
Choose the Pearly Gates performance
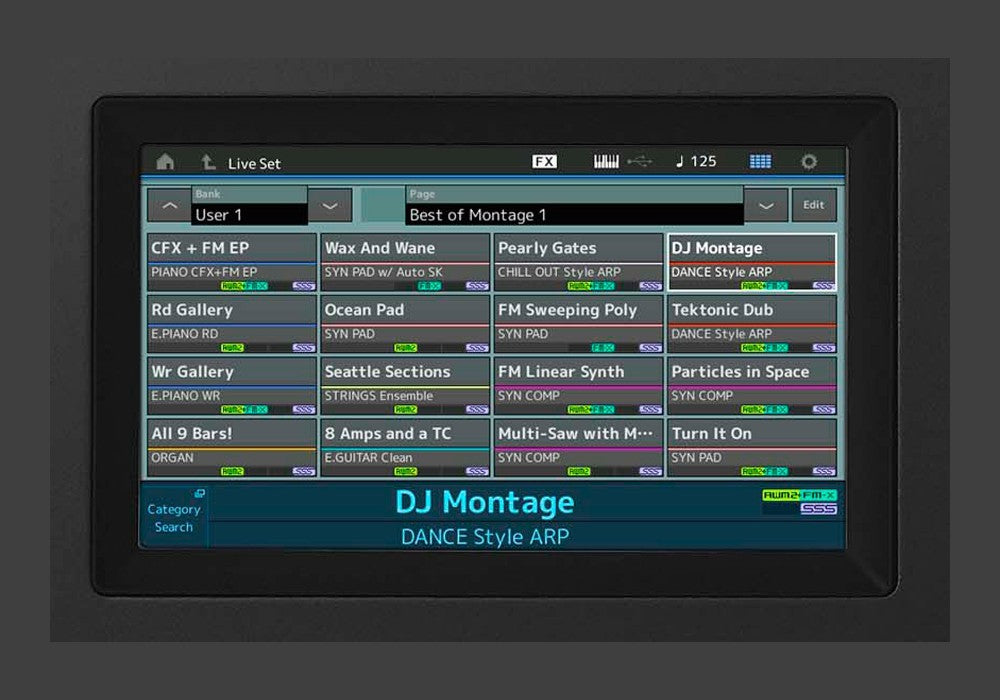pos(579,263)
